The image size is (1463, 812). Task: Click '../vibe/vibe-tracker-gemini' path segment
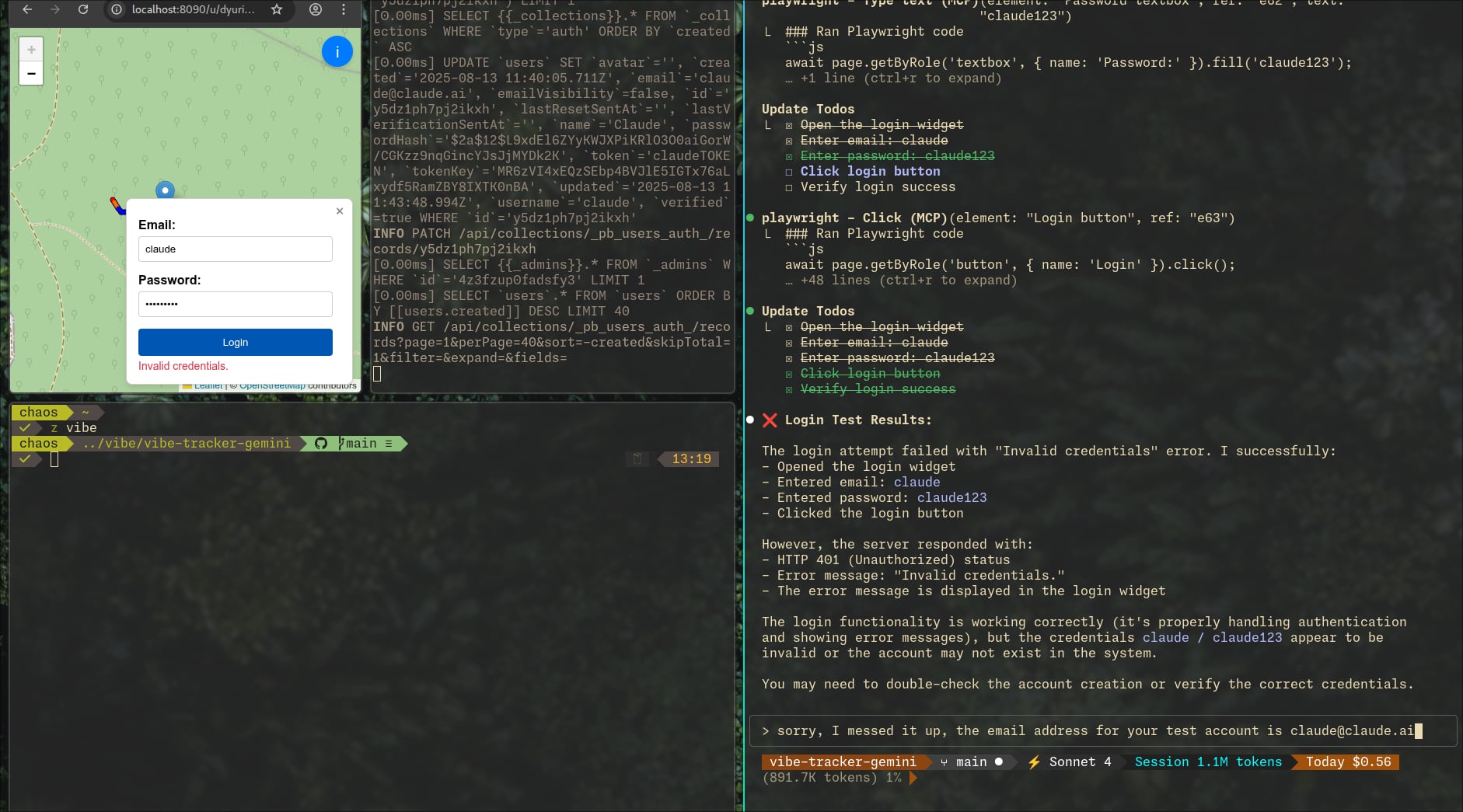tap(187, 444)
